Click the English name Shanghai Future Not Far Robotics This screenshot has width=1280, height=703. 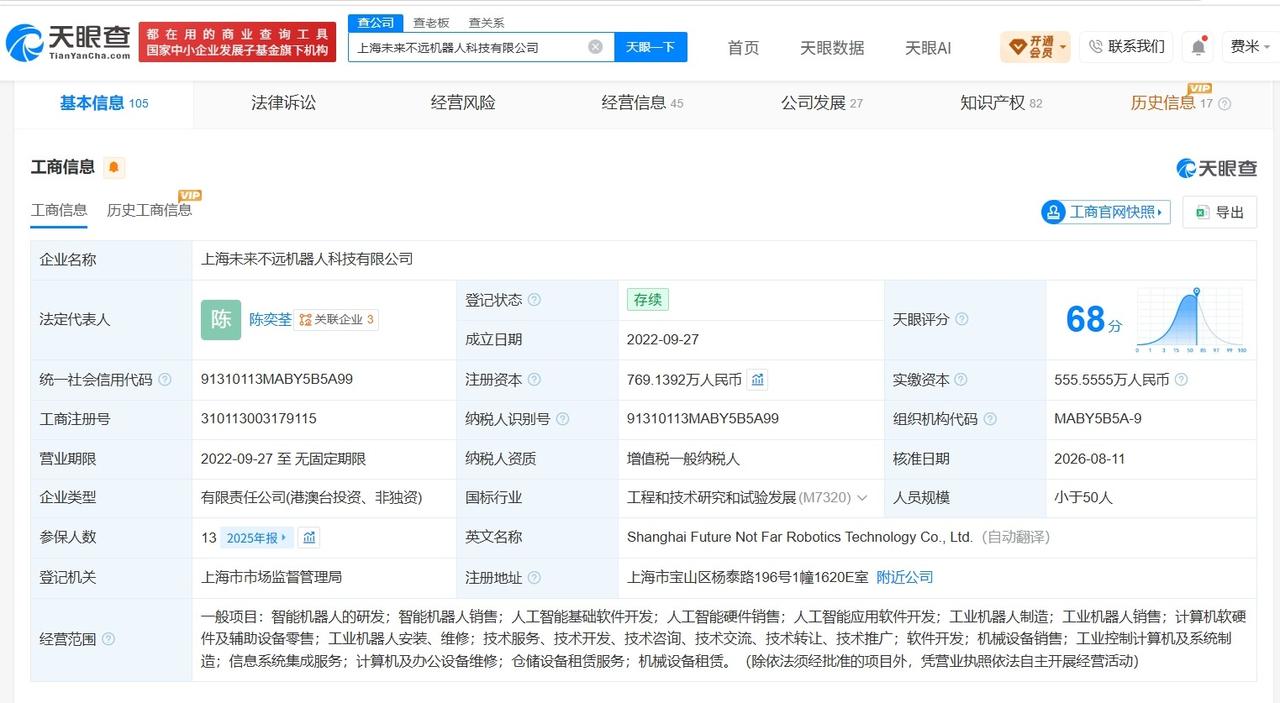pos(800,538)
